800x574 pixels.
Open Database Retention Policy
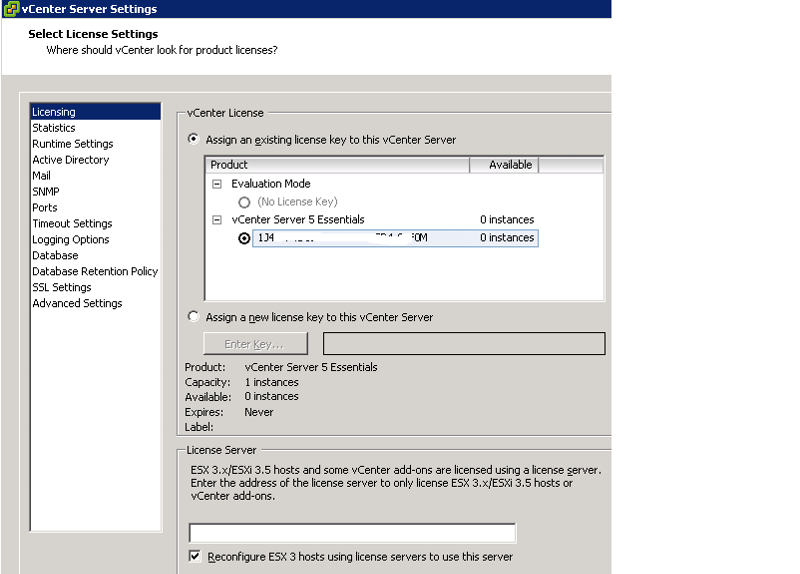point(95,271)
